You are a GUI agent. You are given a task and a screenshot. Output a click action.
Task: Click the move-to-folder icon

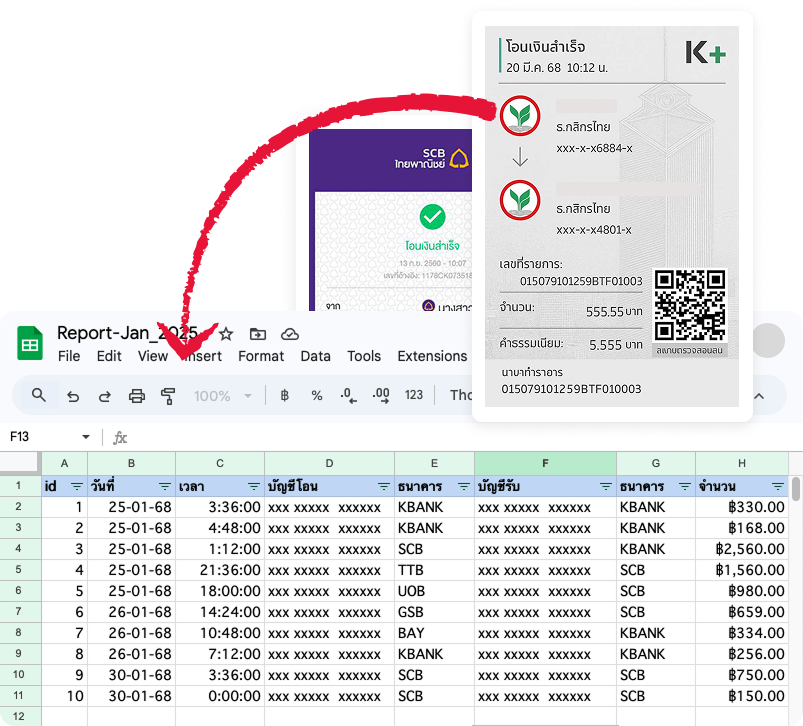258,334
